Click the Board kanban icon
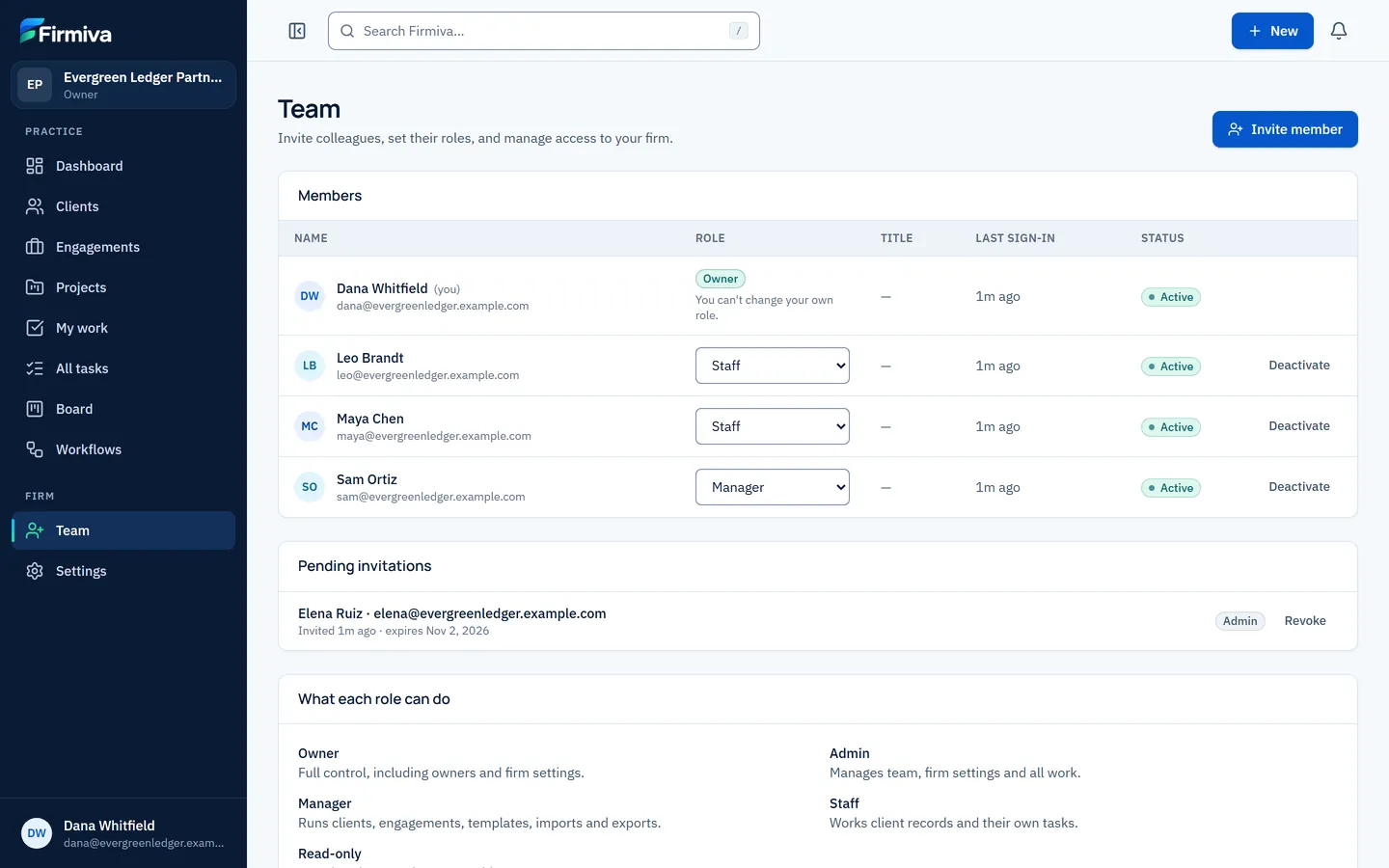Viewport: 1389px width, 868px height. point(35,409)
